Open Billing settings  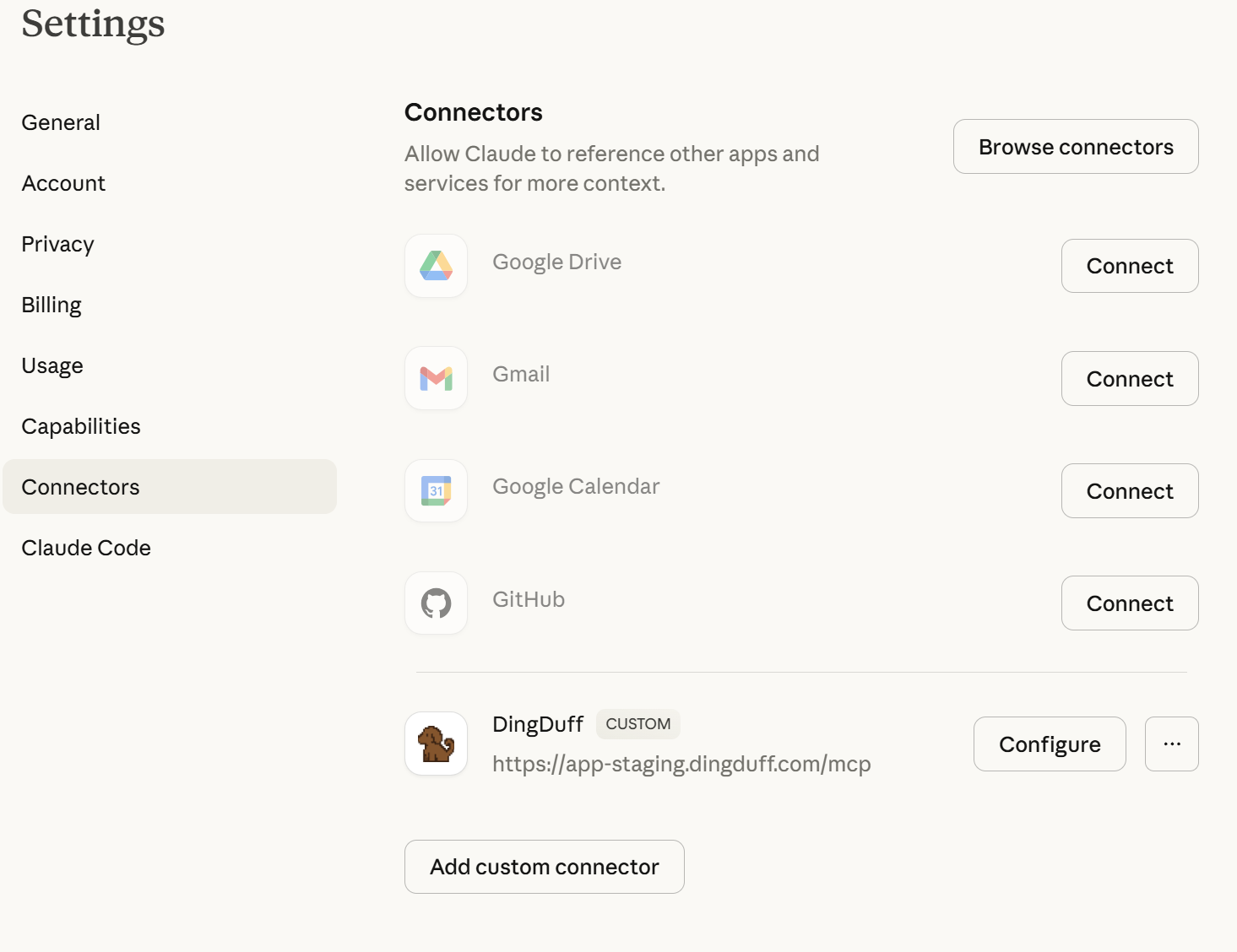click(52, 305)
